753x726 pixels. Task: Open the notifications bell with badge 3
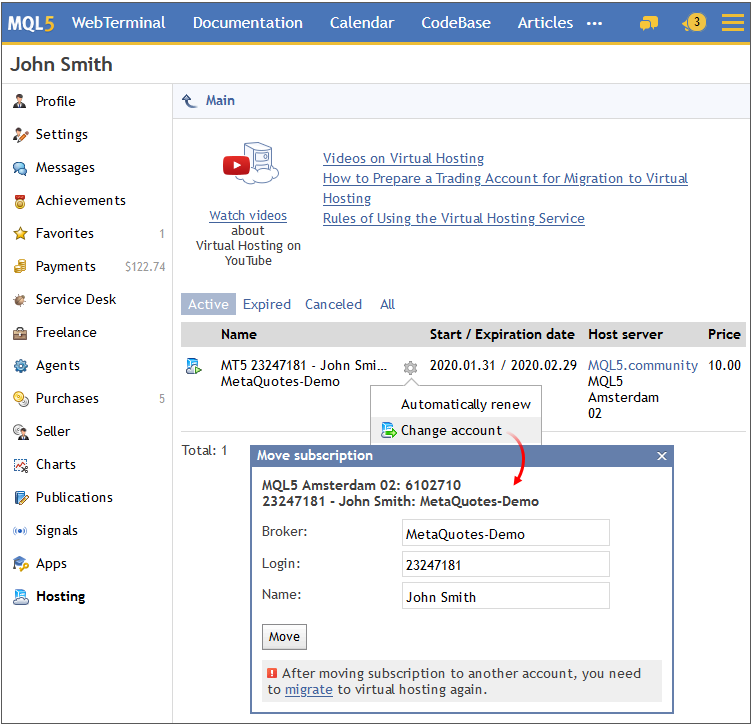694,22
